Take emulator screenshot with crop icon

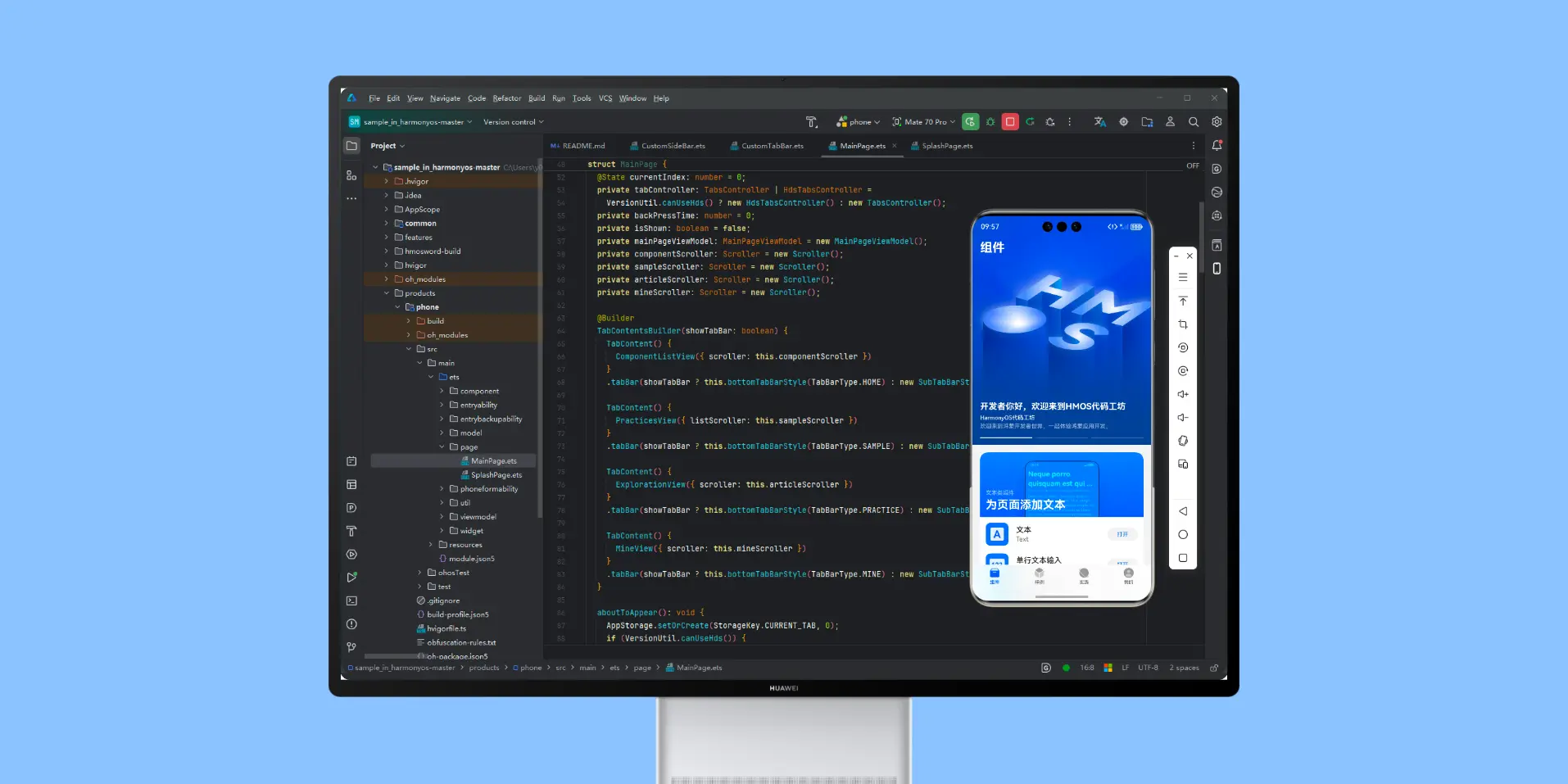(x=1183, y=324)
